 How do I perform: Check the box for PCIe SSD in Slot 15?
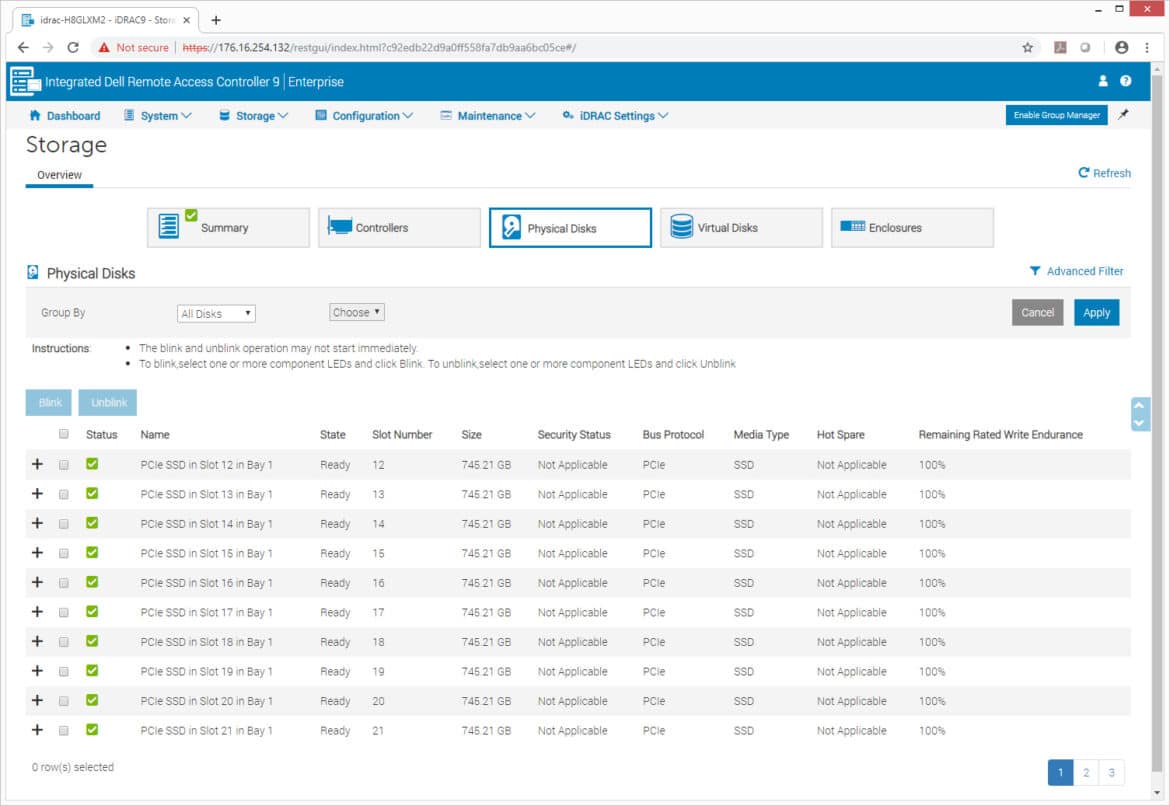point(63,554)
